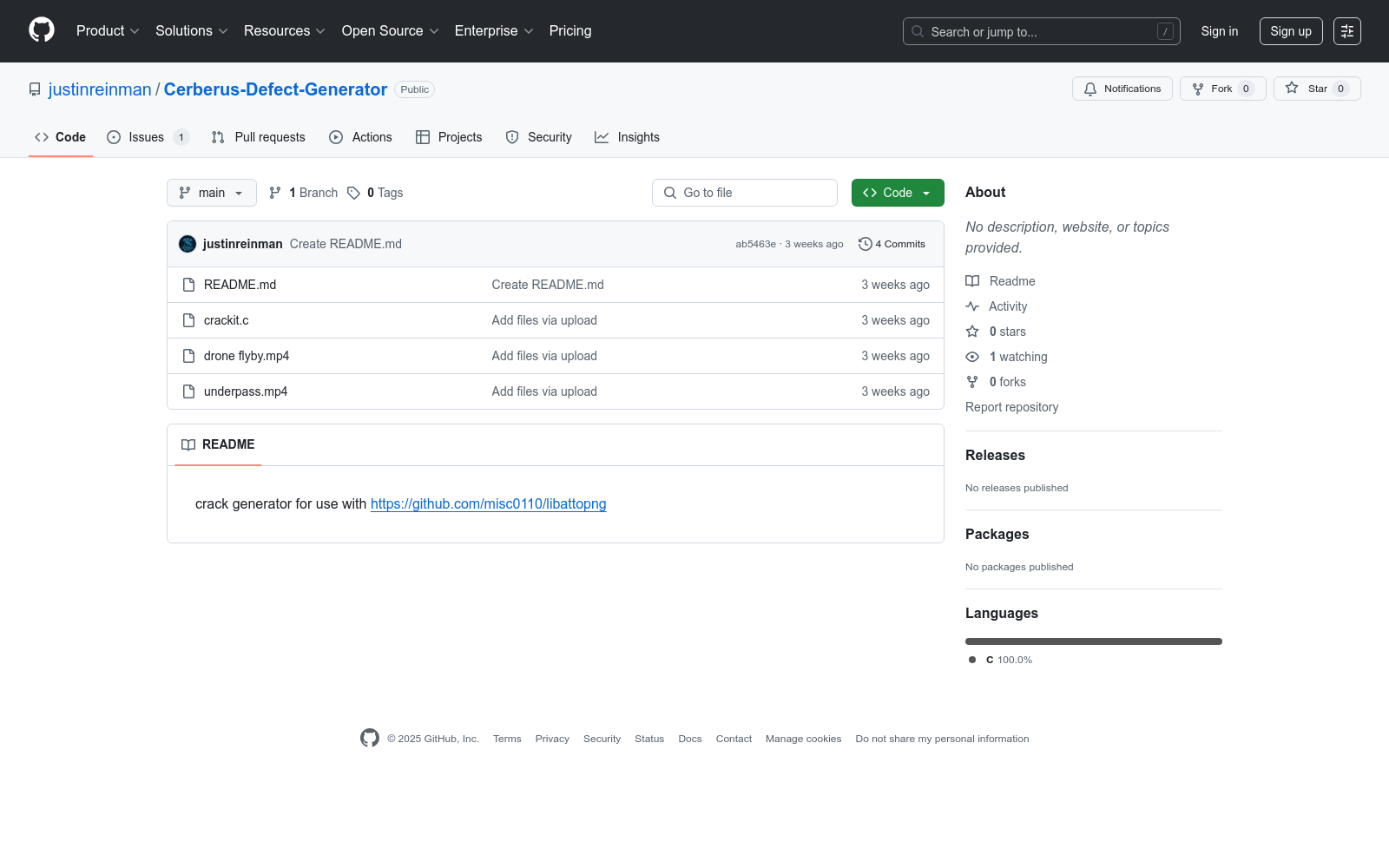Open the Releases section heading
Image resolution: width=1389 pixels, height=868 pixels.
[995, 455]
